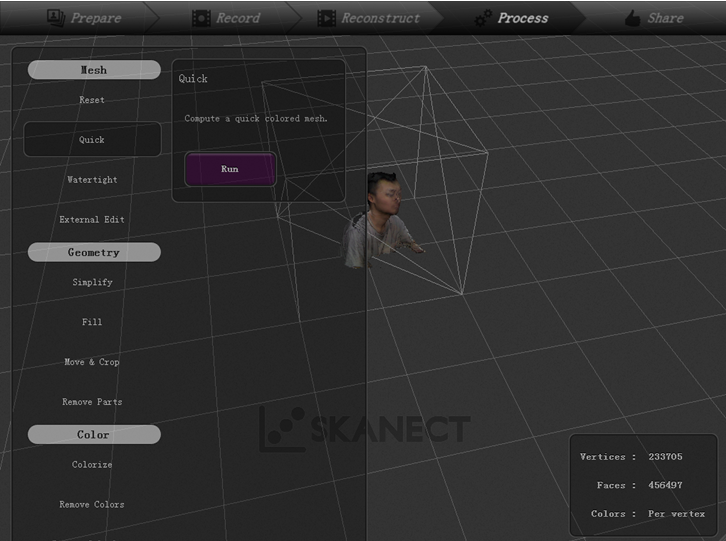726x541 pixels.
Task: Select the Remove Parts option
Action: click(x=92, y=402)
